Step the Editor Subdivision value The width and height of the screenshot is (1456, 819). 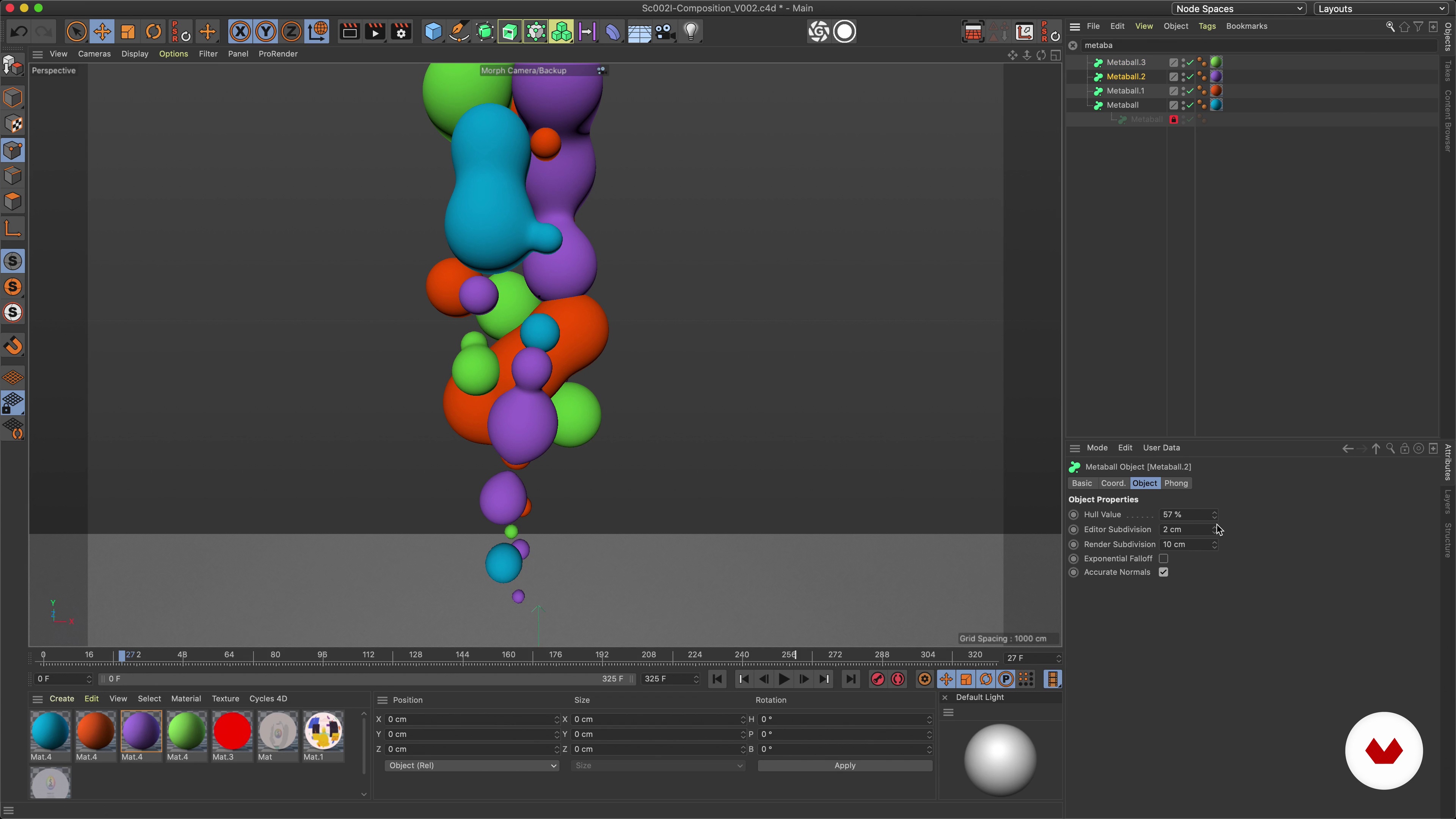pos(1214,530)
